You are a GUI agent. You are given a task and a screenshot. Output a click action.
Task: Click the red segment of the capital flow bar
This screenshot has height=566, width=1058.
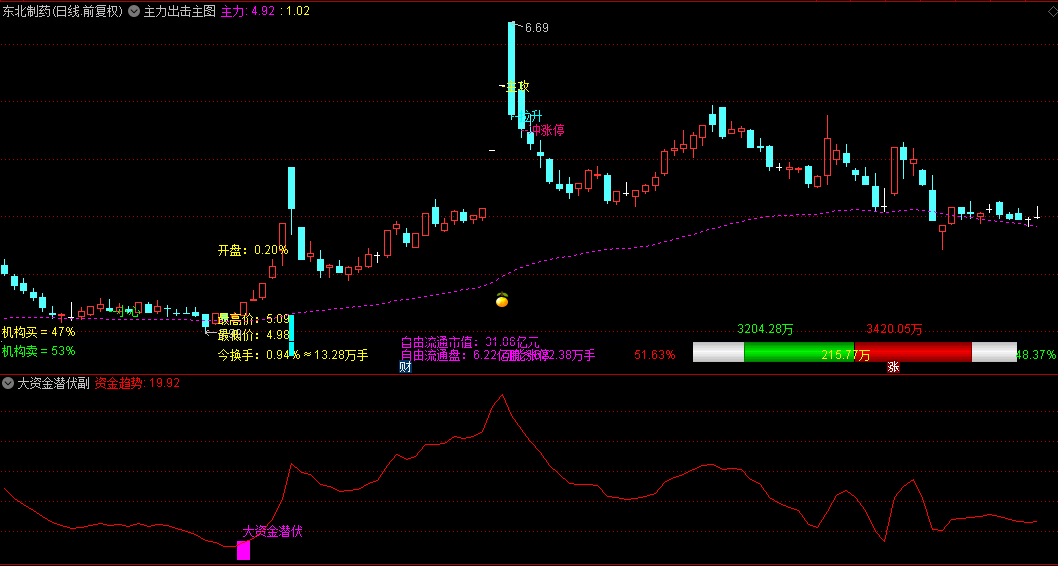(913, 352)
